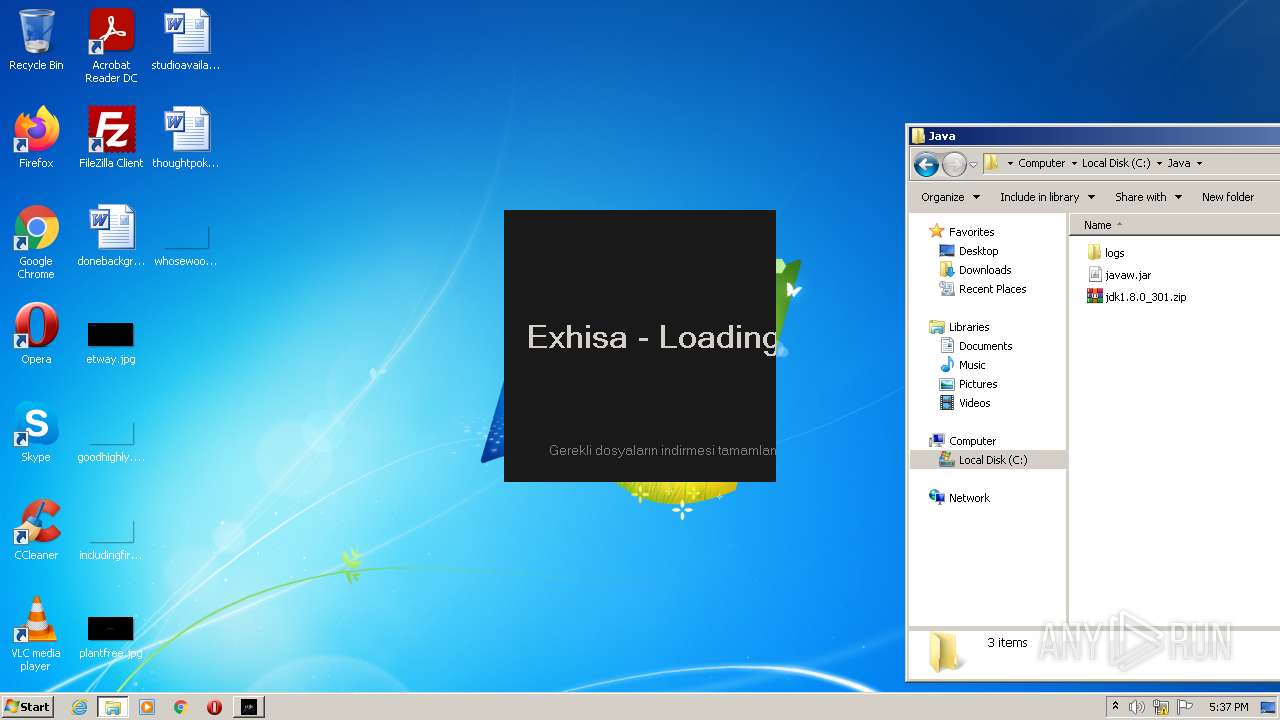
Task: Launch Acrobat Reader DC from the desktop
Action: pyautogui.click(x=111, y=46)
